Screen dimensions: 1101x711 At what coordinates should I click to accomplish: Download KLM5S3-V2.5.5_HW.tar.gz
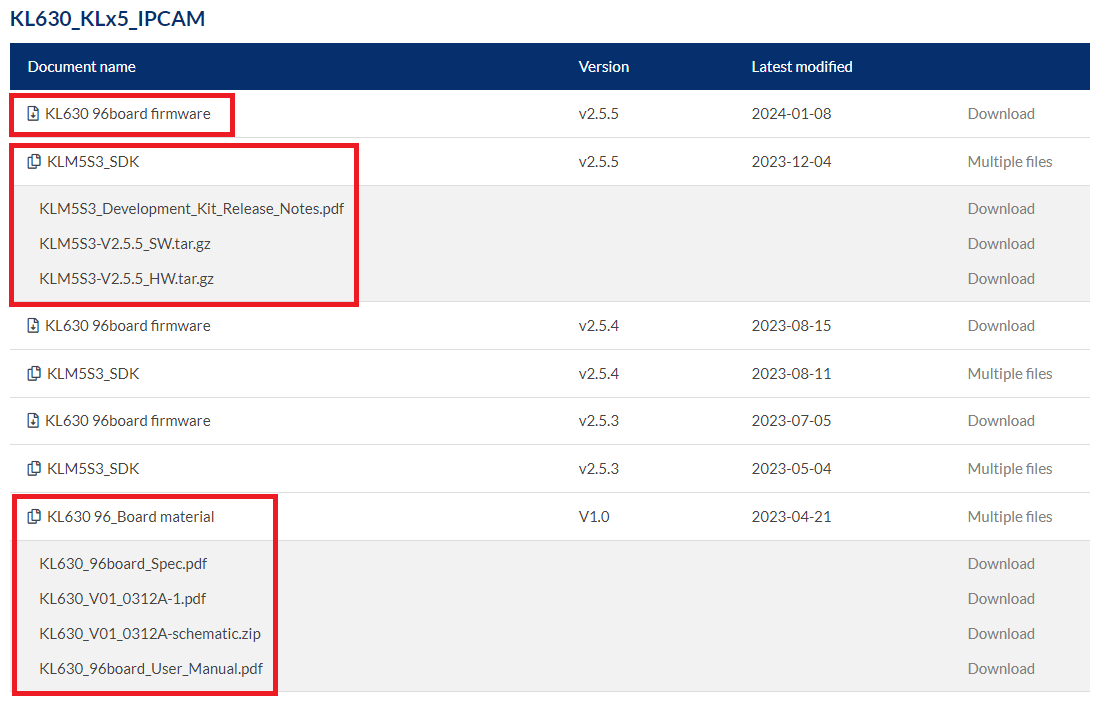click(1001, 279)
